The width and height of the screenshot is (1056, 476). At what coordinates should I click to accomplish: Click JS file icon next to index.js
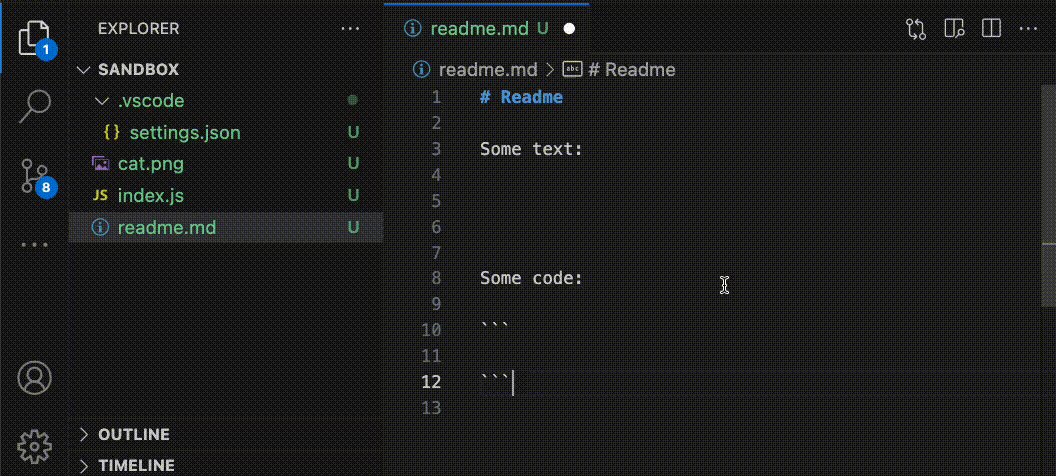point(100,196)
